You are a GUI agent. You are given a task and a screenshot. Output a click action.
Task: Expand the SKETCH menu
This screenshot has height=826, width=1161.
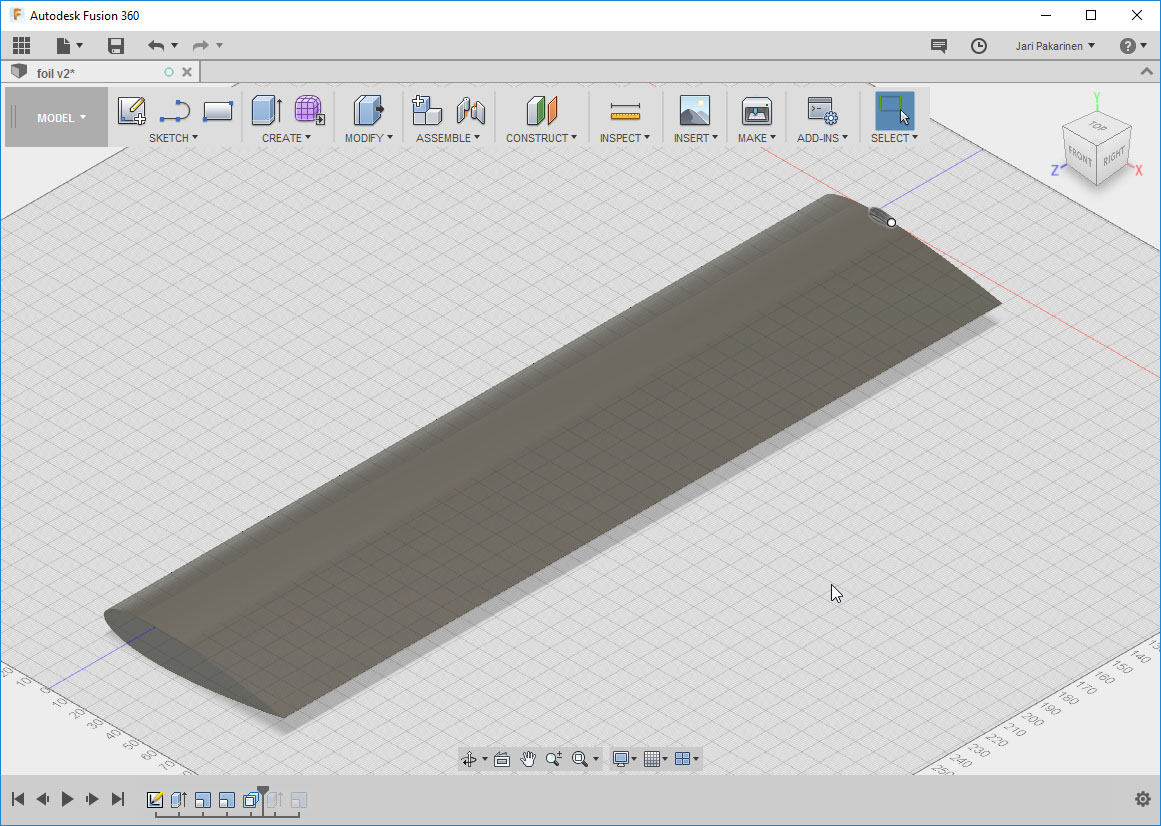(x=173, y=138)
